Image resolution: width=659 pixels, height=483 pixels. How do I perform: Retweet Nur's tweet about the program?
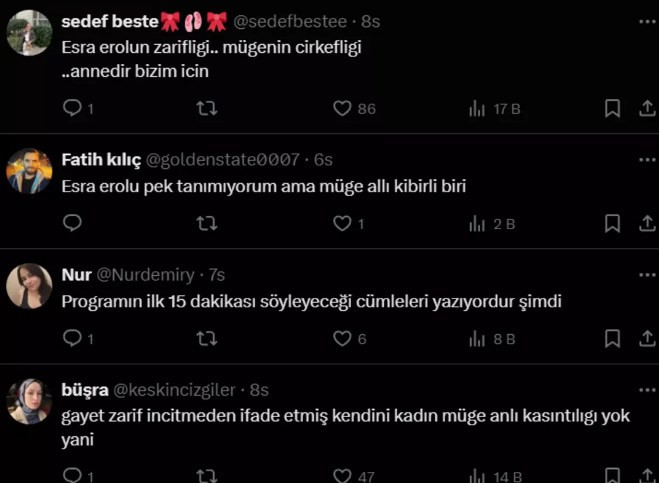point(207,339)
